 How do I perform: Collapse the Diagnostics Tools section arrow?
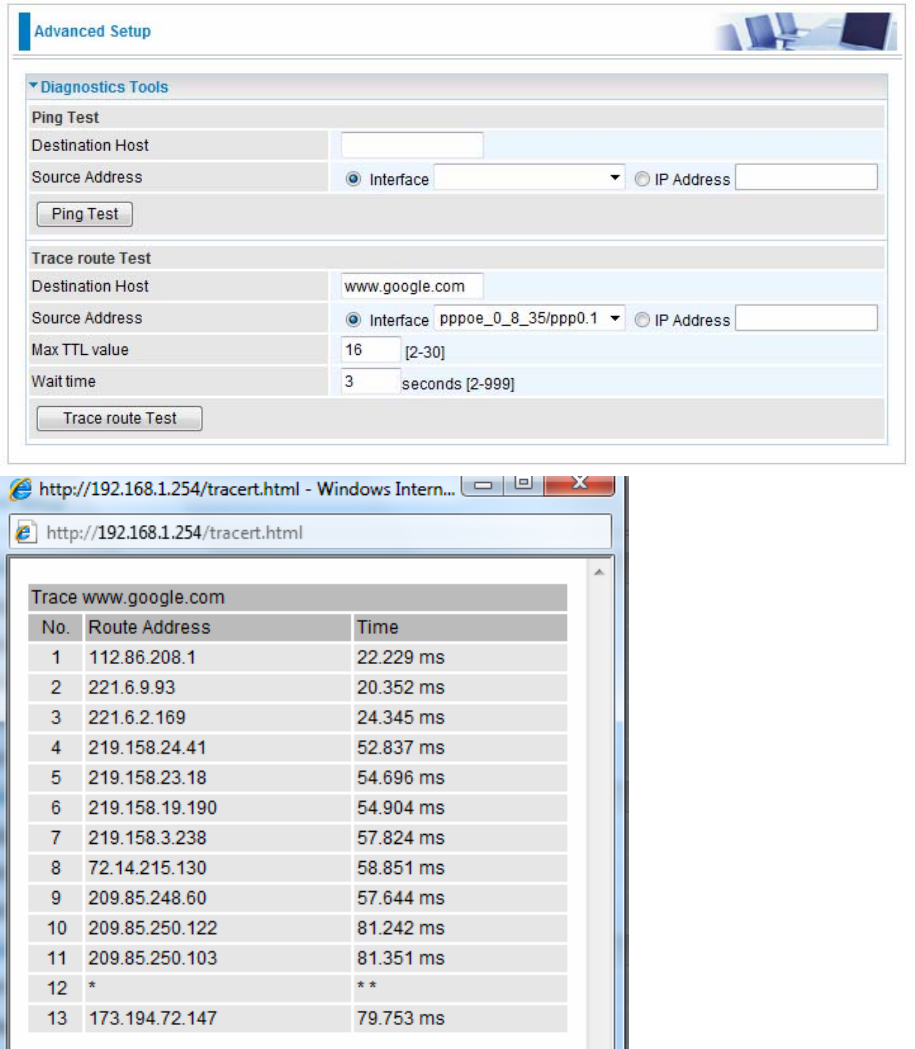(x=33, y=86)
